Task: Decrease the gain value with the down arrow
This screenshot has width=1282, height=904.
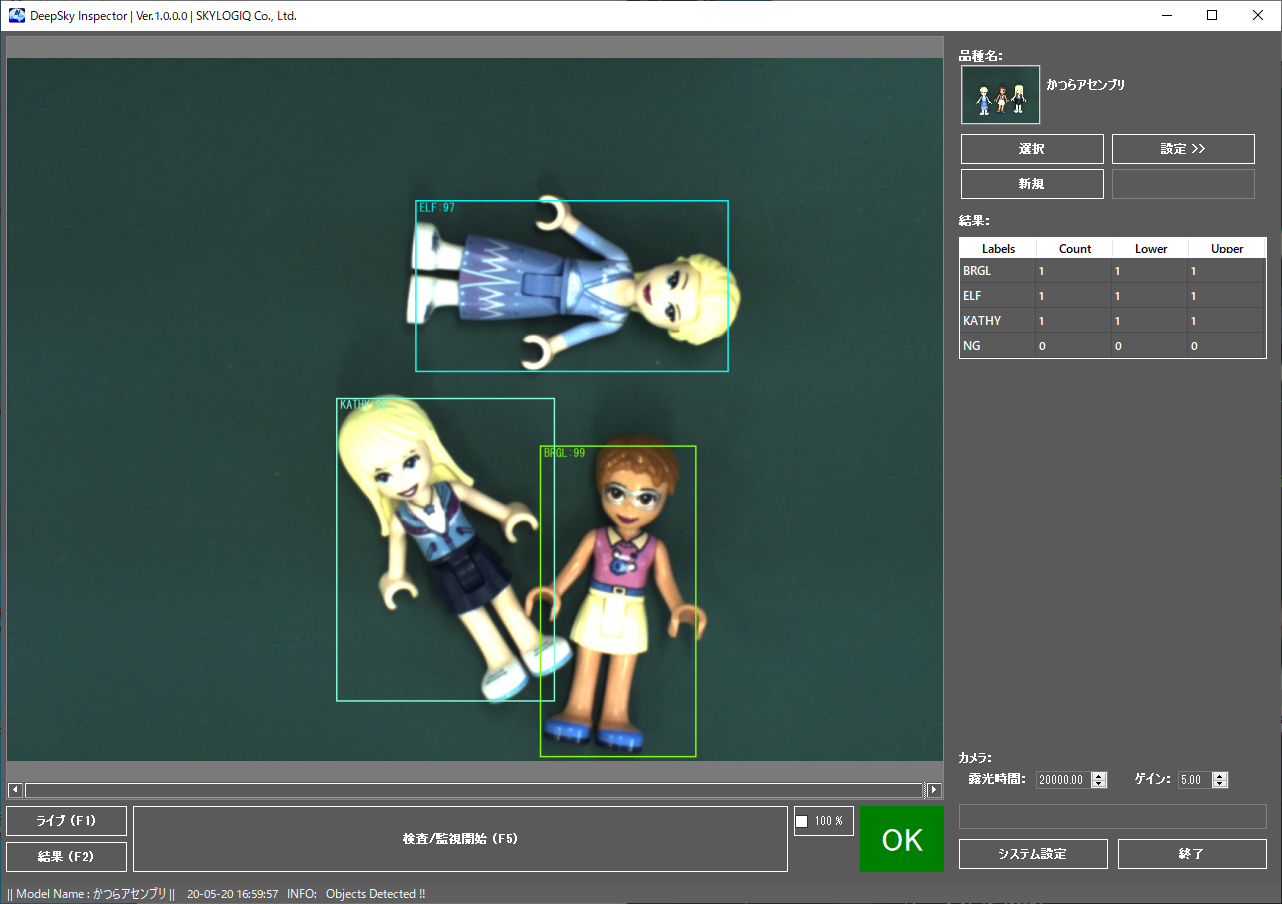Action: [x=1219, y=784]
